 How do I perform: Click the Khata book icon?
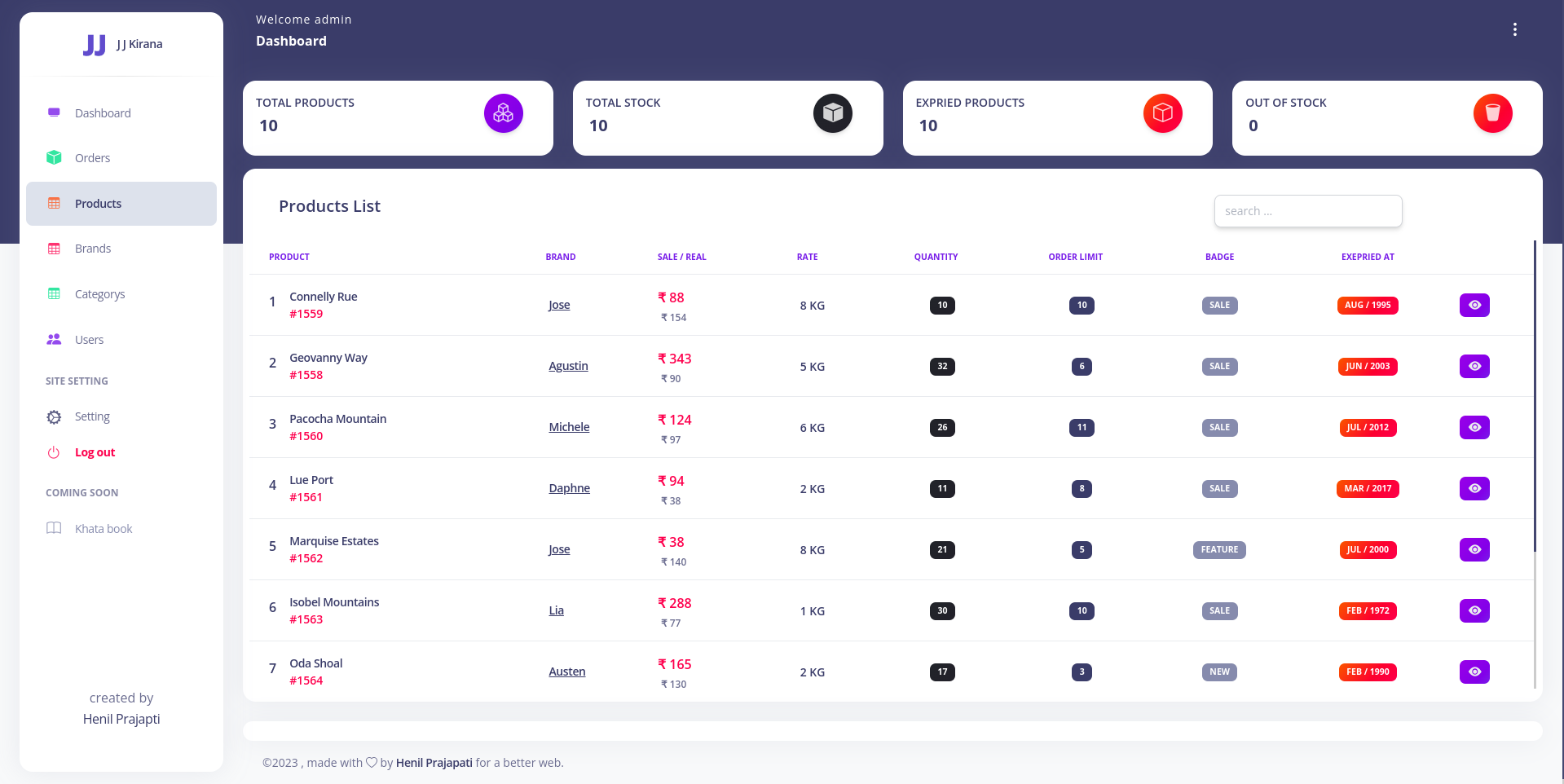[54, 528]
